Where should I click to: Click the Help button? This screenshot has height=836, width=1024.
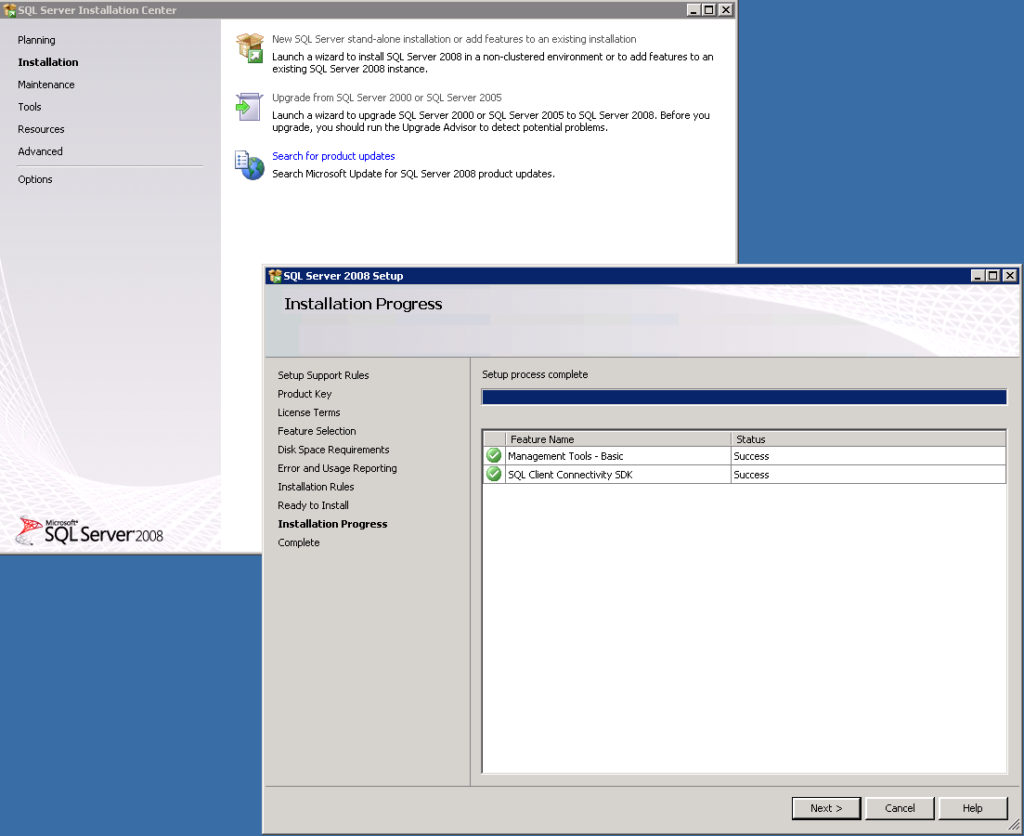(971, 808)
